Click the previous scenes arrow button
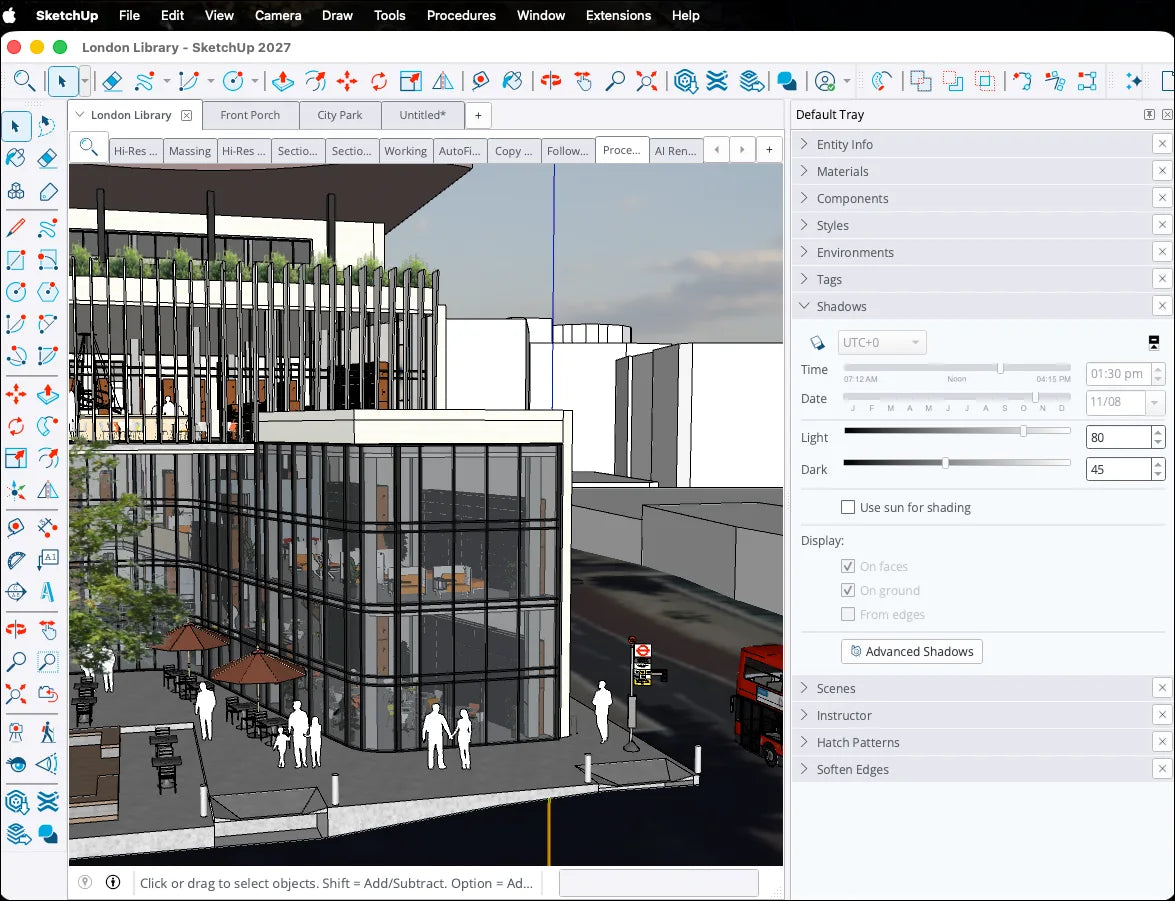1175x901 pixels. pyautogui.click(x=716, y=150)
